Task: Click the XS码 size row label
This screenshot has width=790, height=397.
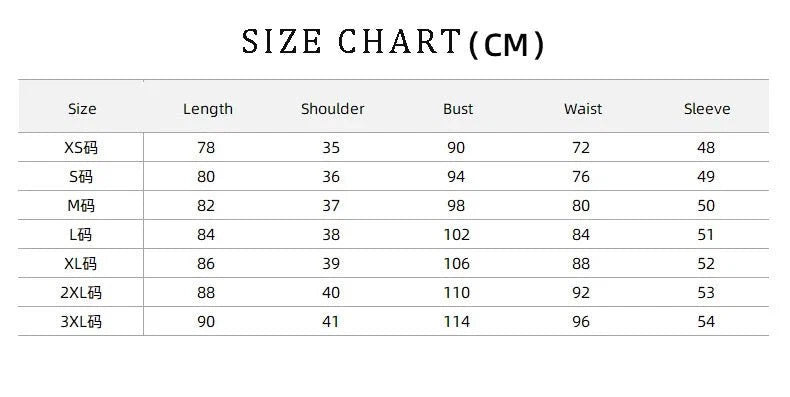Action: [81, 148]
